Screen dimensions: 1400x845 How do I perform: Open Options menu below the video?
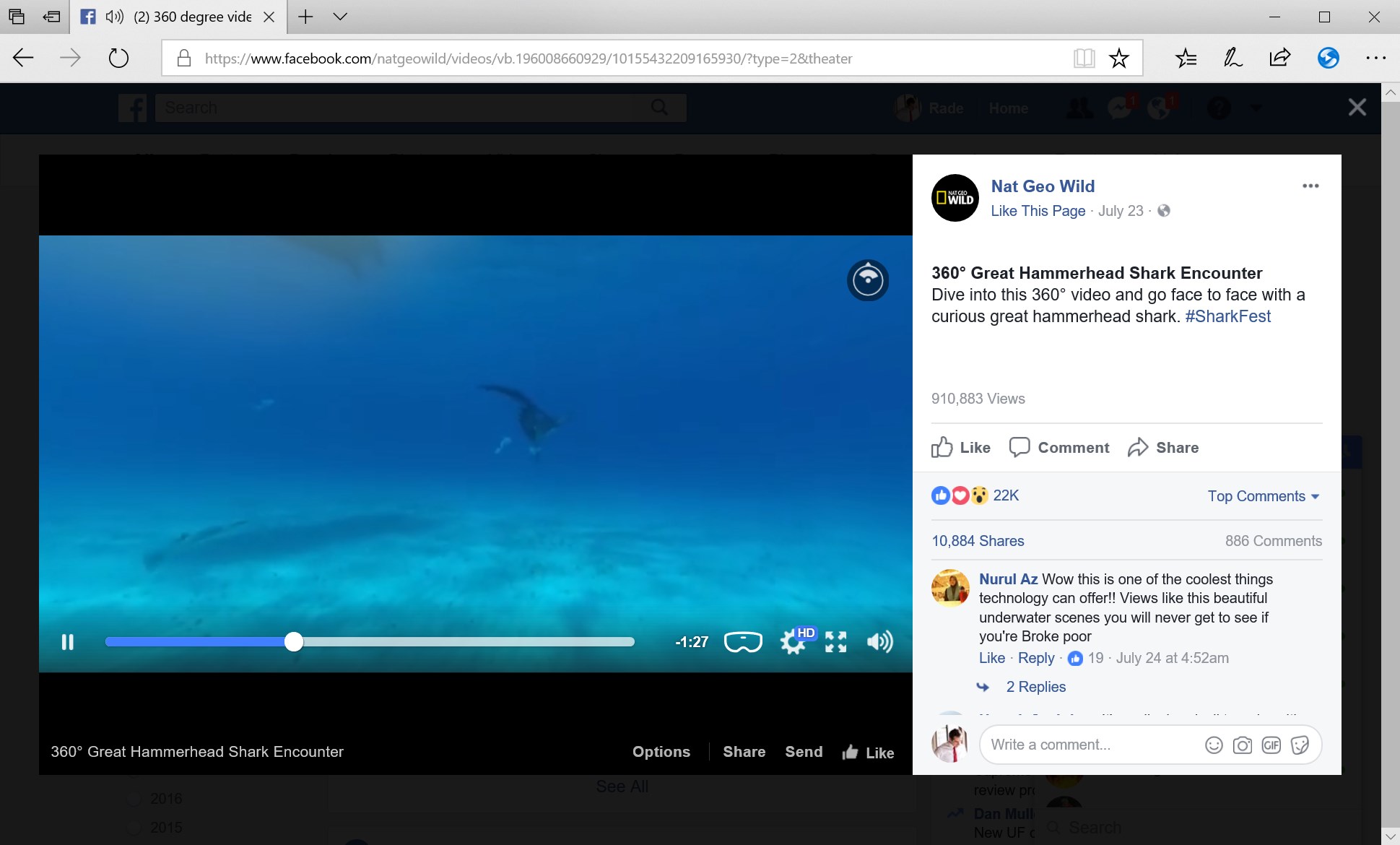click(x=661, y=752)
